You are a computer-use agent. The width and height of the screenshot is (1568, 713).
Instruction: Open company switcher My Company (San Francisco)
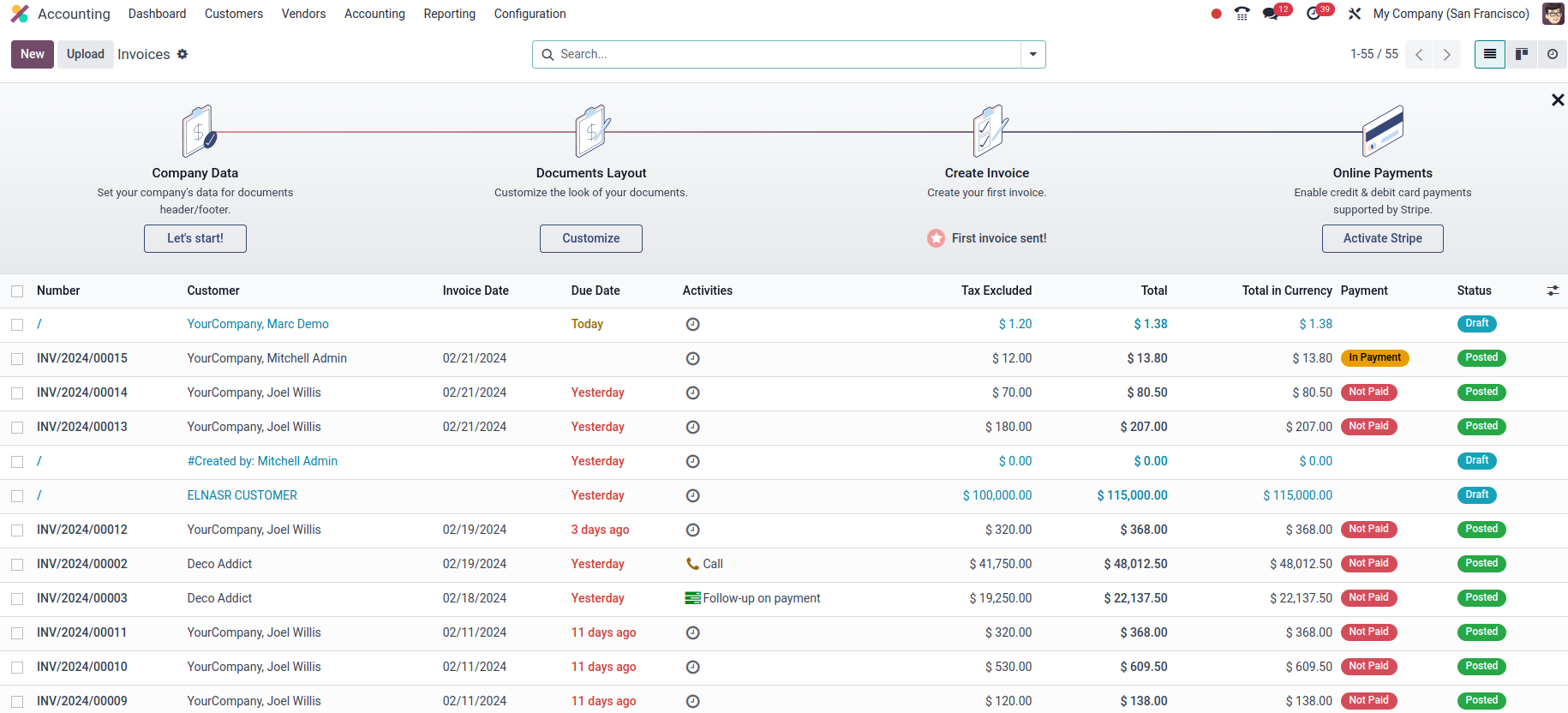1451,14
